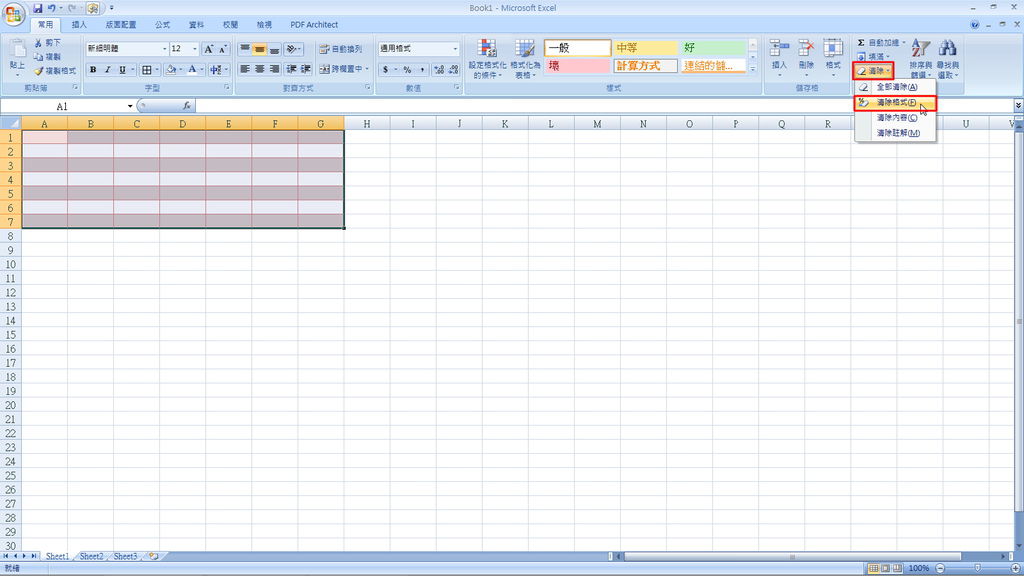Choose Clear Contents 清除內容(C)
This screenshot has width=1024, height=576.
coord(896,118)
